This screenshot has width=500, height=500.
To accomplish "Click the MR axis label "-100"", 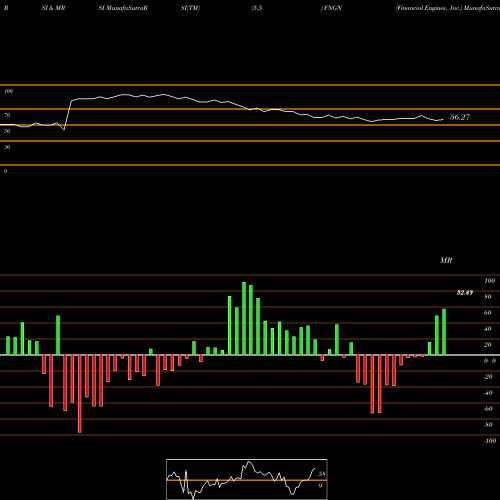I will coord(490,441).
